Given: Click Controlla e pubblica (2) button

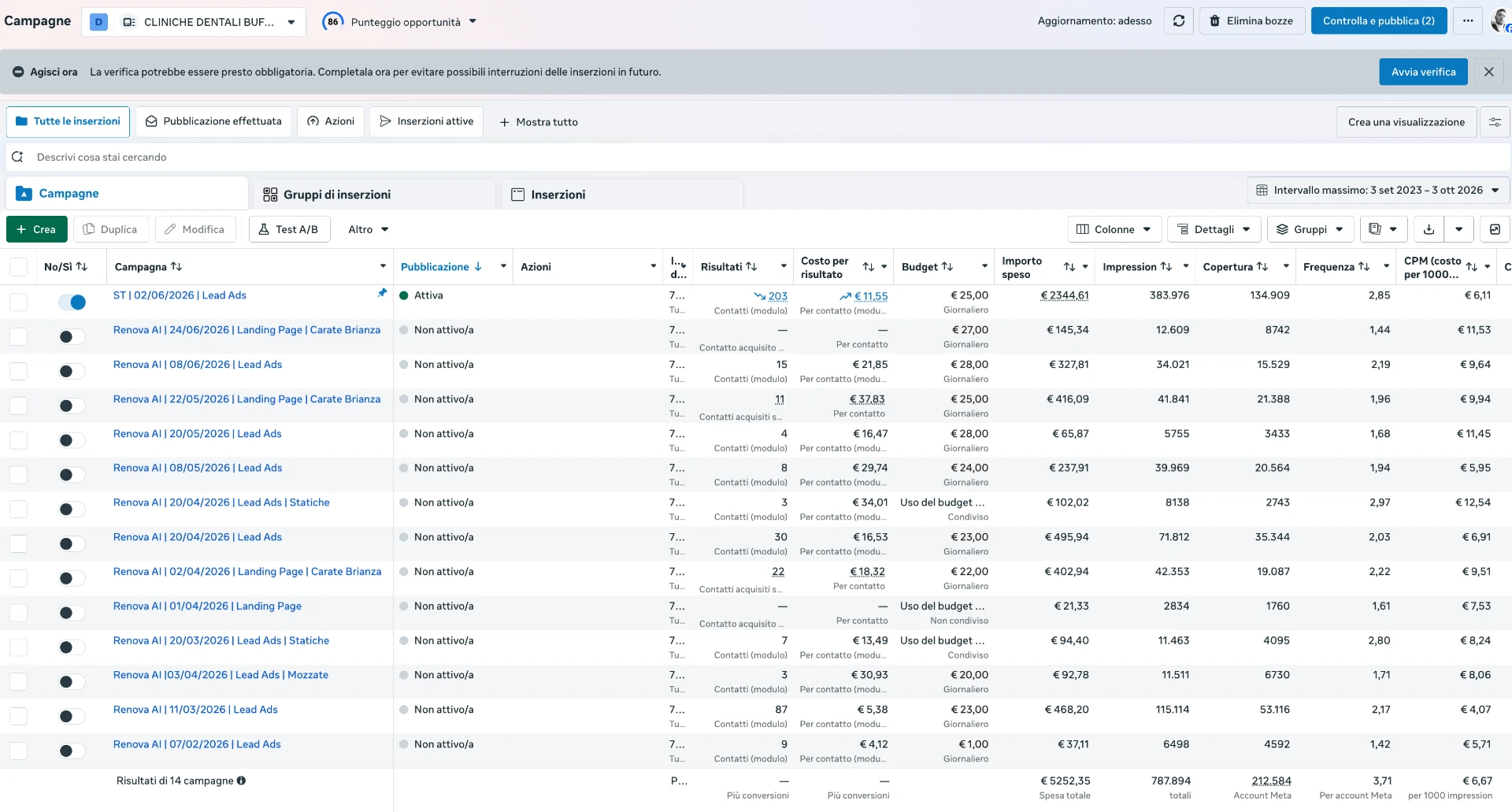Looking at the screenshot, I should [x=1379, y=21].
